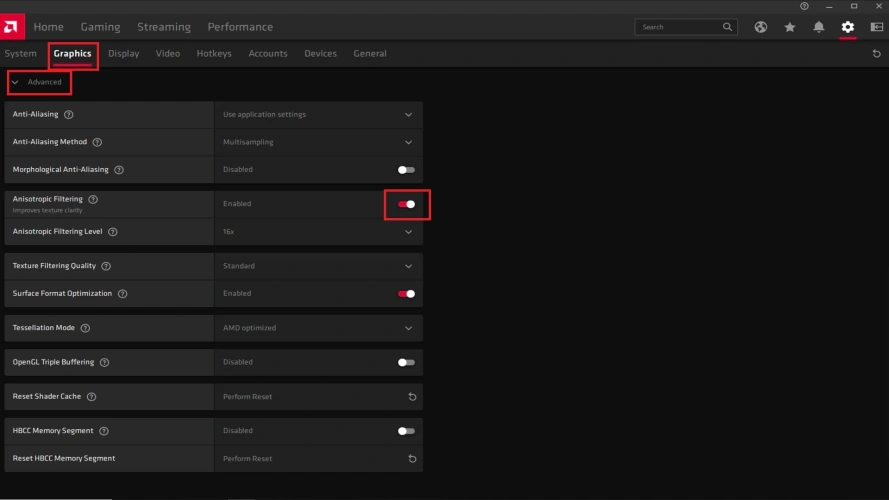Click help icon beside Tessellation Mode

[x=85, y=328]
